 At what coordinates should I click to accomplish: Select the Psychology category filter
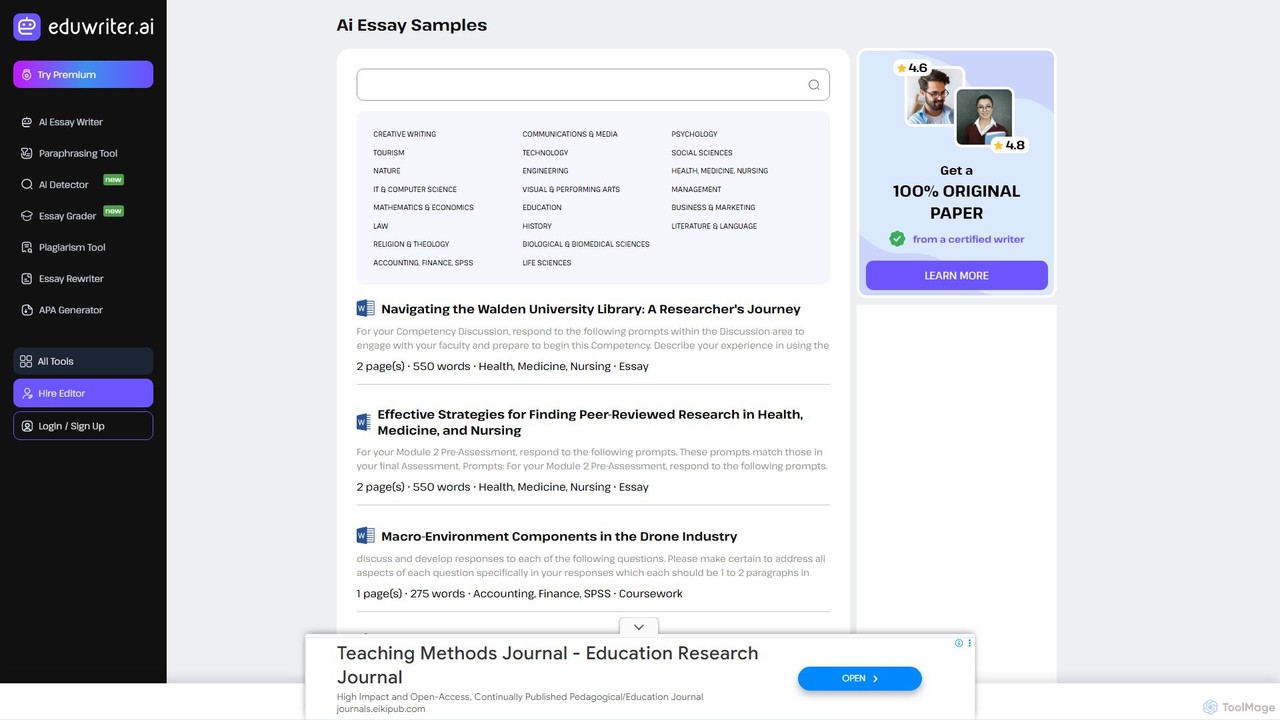[x=694, y=134]
